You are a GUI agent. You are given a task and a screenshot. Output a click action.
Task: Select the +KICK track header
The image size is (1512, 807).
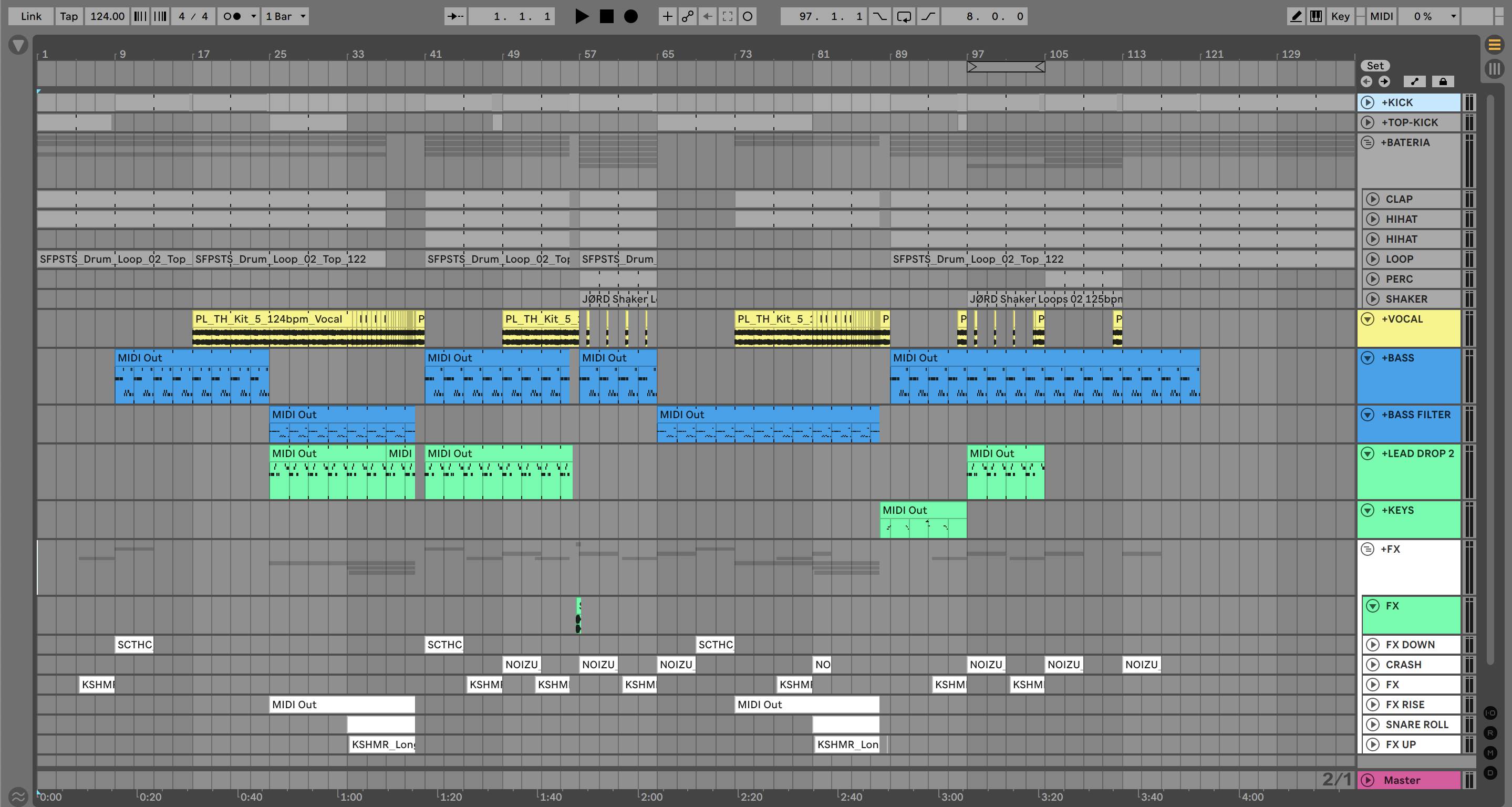click(1409, 102)
